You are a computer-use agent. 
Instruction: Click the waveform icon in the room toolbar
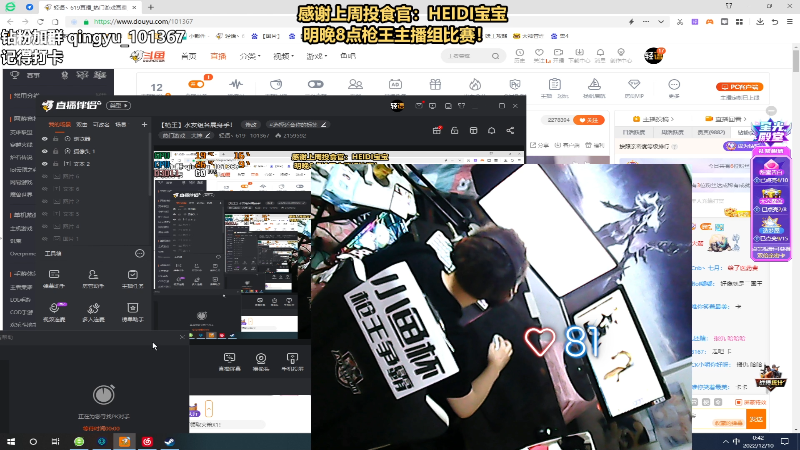click(x=236, y=84)
